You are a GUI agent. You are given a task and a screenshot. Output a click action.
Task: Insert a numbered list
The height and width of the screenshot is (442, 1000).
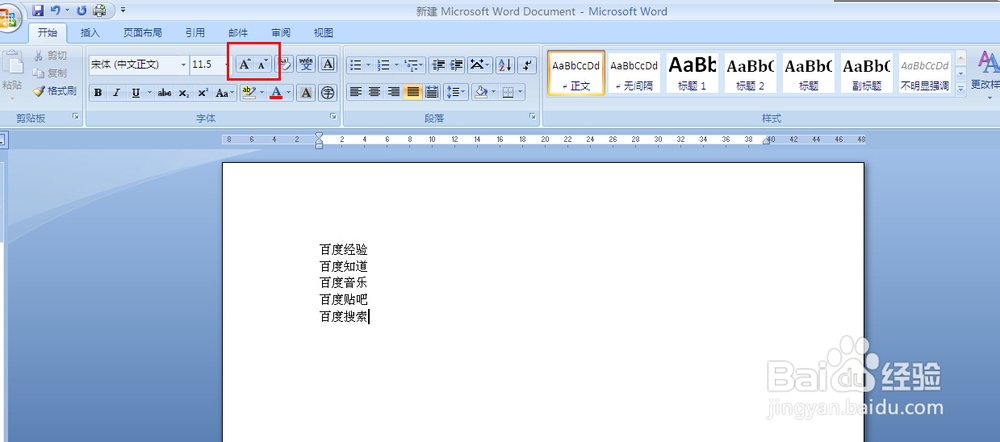384,64
